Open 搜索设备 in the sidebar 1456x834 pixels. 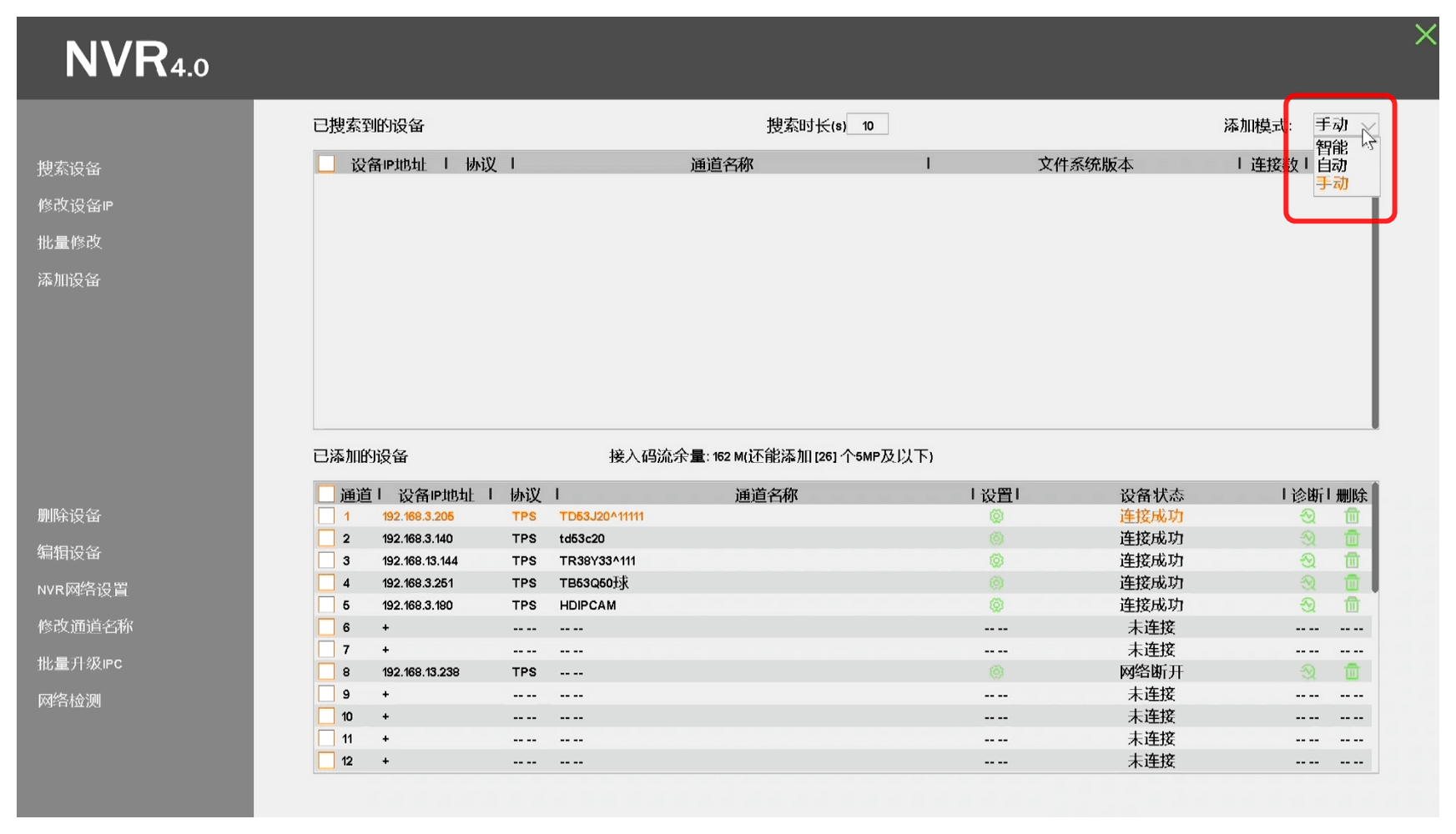69,168
